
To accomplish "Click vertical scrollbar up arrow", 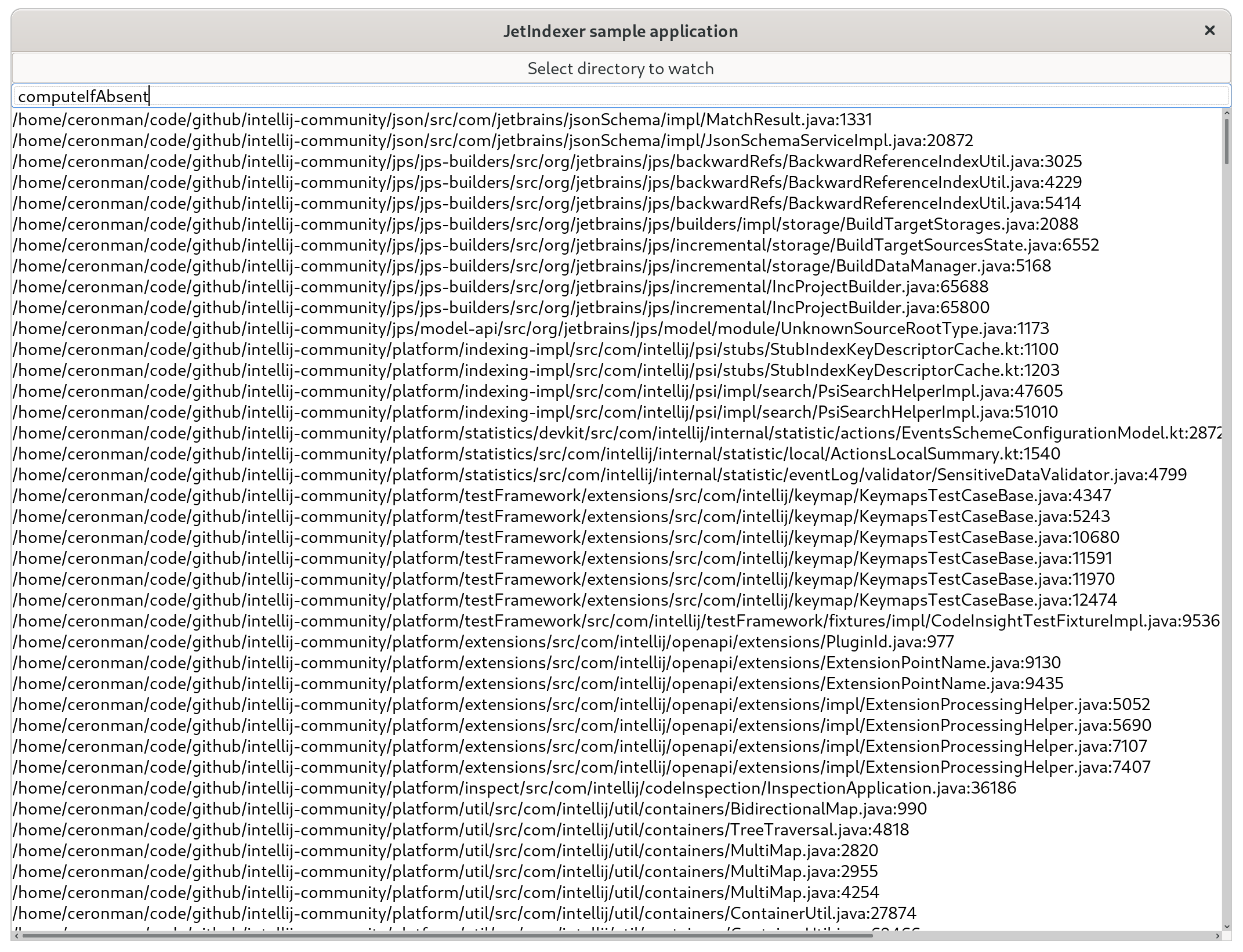I will pos(1226,114).
